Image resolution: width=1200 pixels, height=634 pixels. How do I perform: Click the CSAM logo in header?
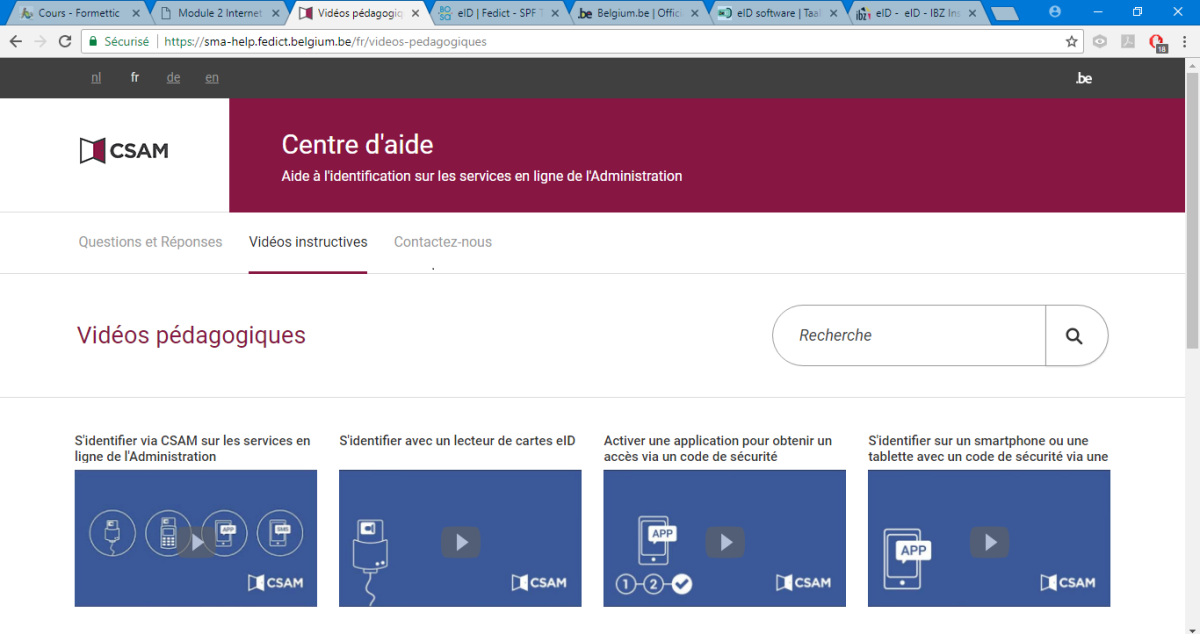(x=124, y=151)
